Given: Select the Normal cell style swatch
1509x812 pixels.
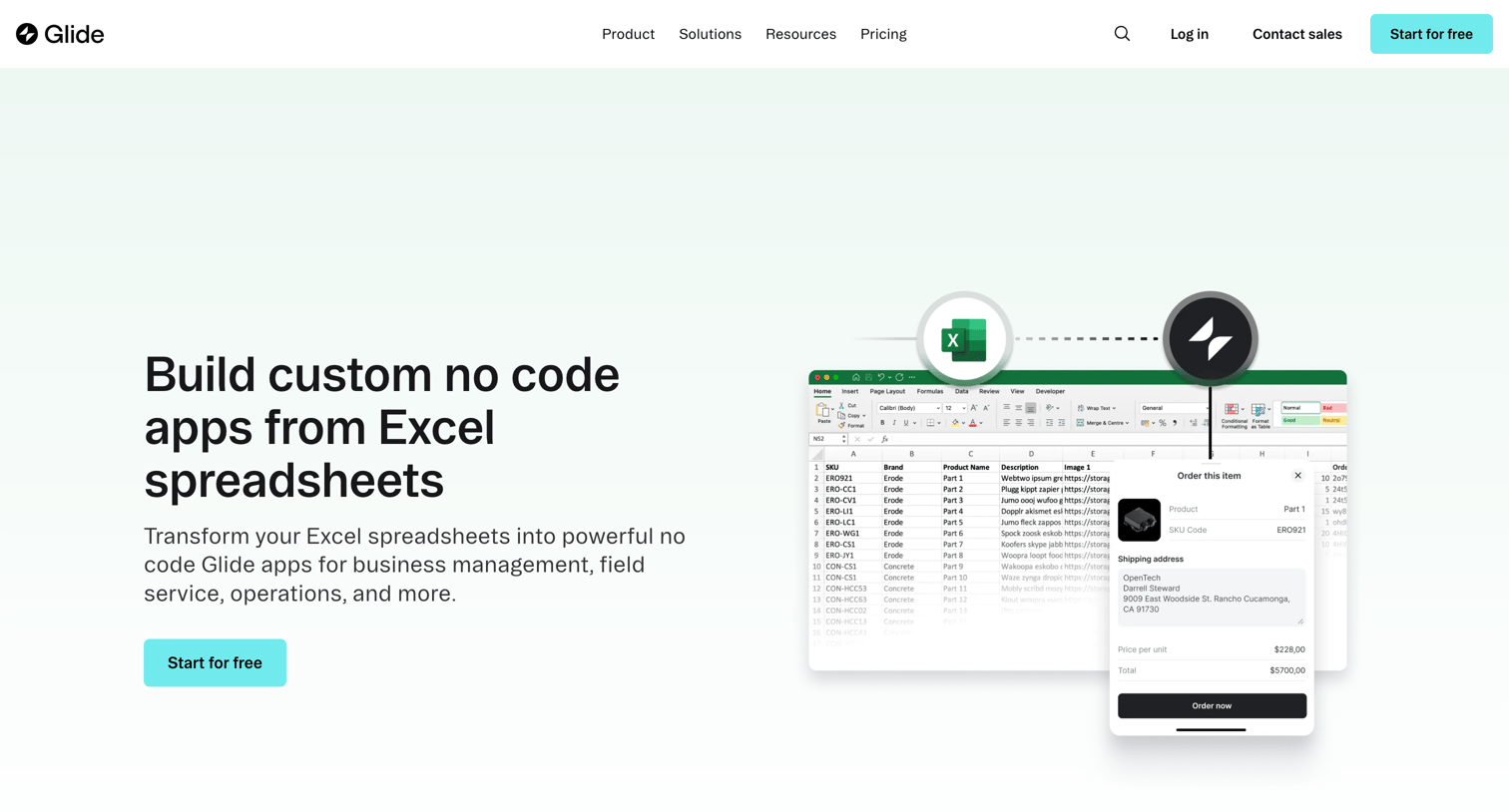Looking at the screenshot, I should (x=1299, y=408).
